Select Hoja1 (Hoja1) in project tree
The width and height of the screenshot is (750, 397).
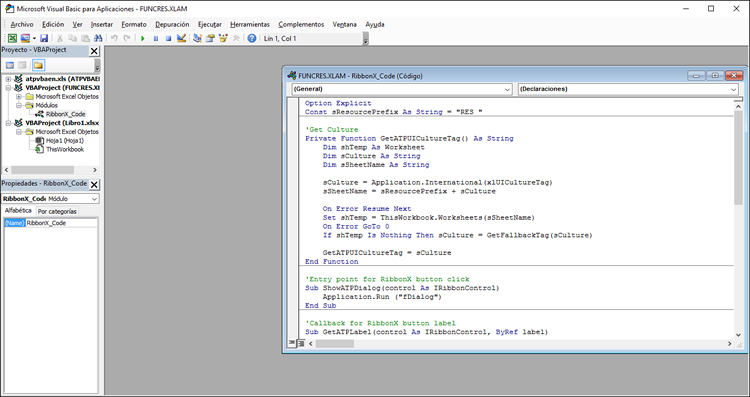coord(65,141)
